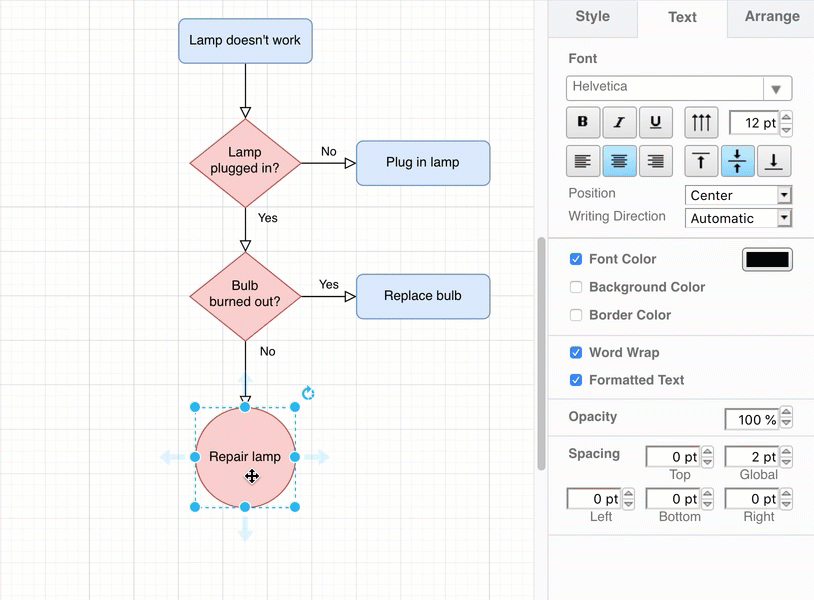
Task: Click the Replace bulb flowchart box
Action: (x=422, y=296)
